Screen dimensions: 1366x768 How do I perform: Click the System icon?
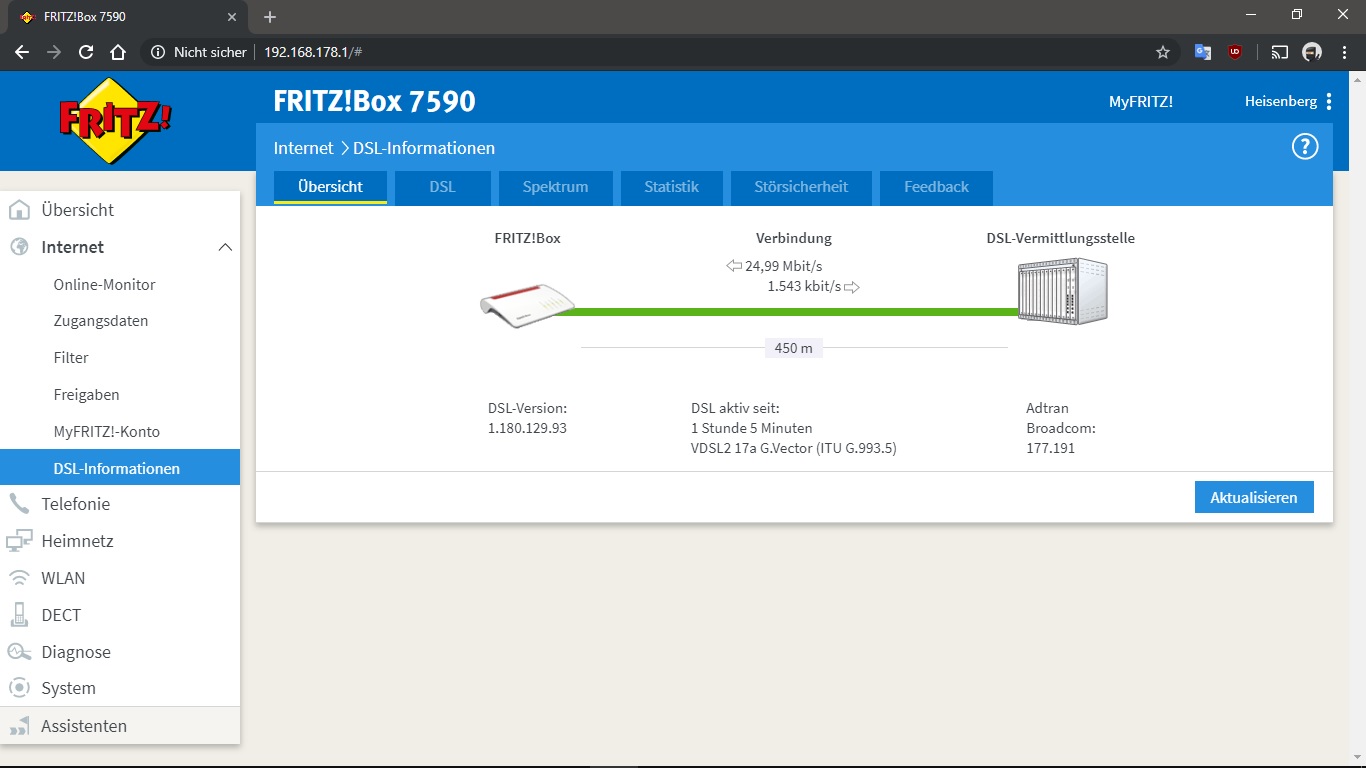coord(18,688)
